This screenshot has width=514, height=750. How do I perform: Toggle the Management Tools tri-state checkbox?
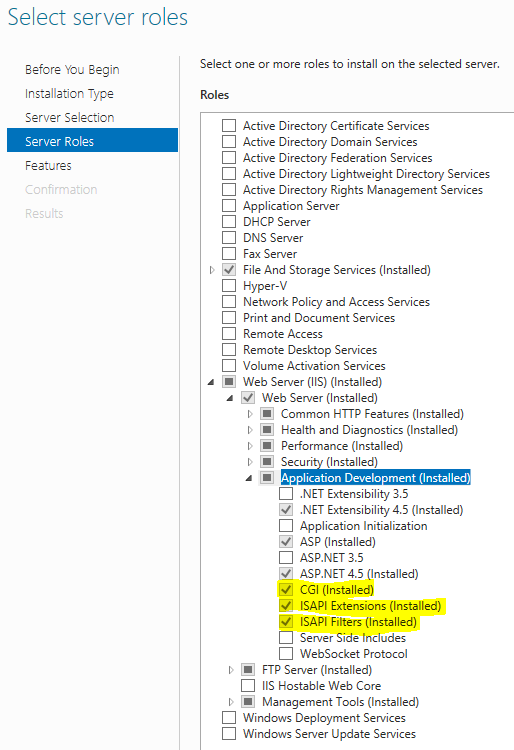[x=248, y=702]
